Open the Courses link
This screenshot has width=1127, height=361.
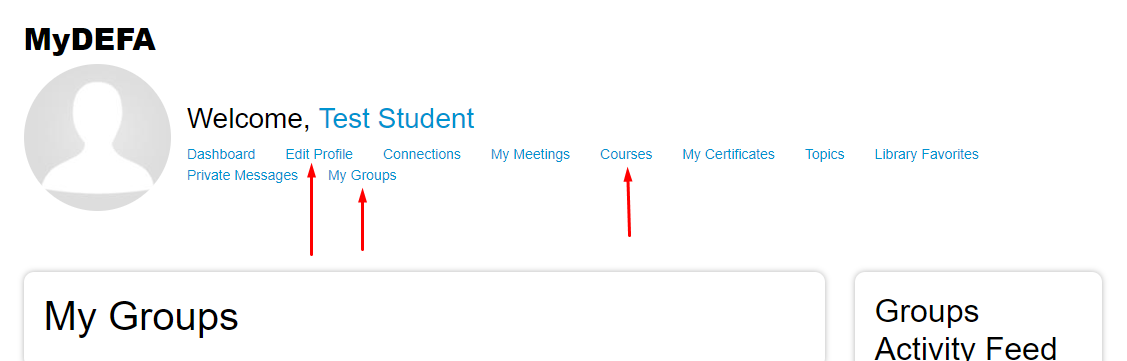click(626, 155)
